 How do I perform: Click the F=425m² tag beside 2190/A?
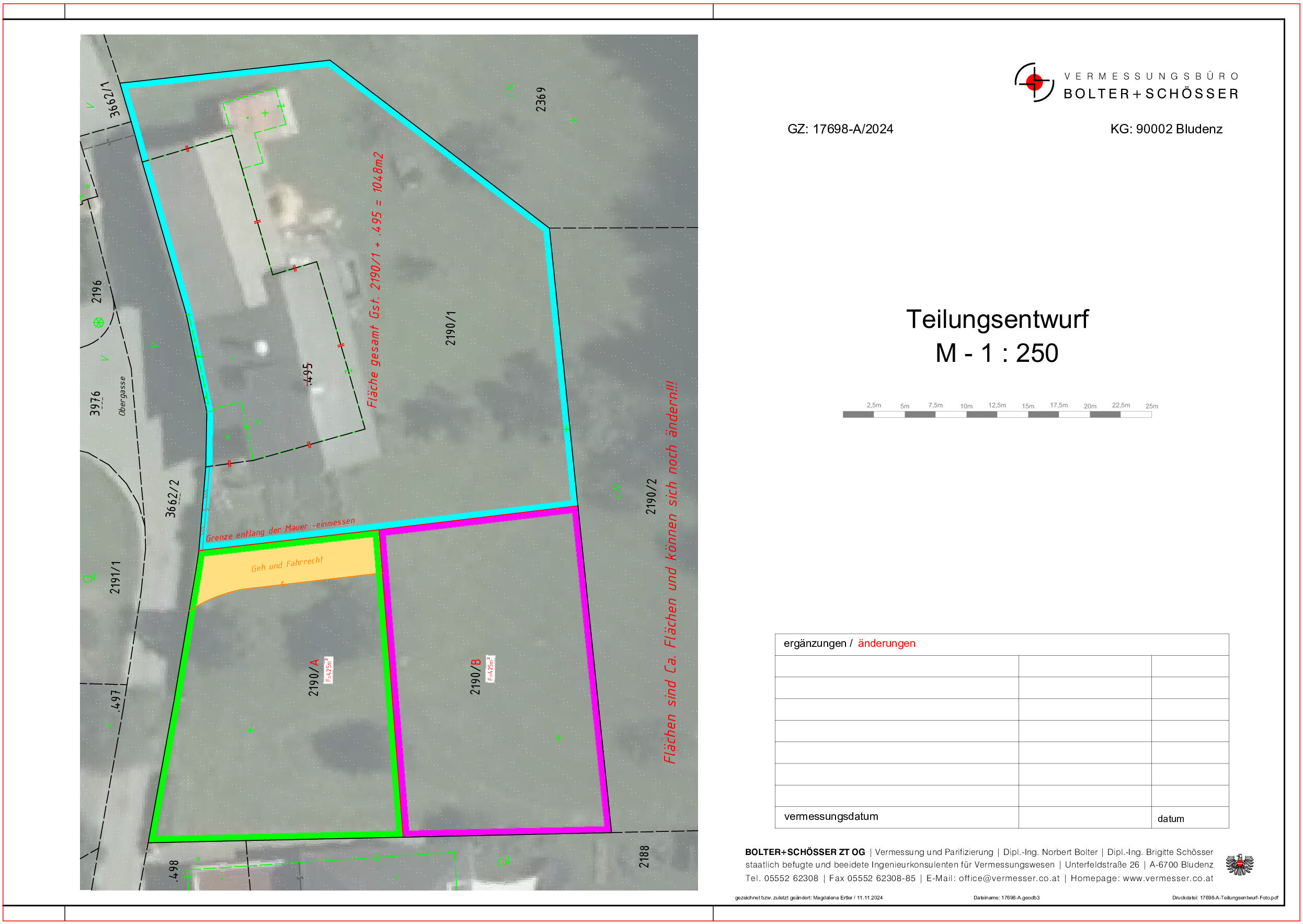328,670
